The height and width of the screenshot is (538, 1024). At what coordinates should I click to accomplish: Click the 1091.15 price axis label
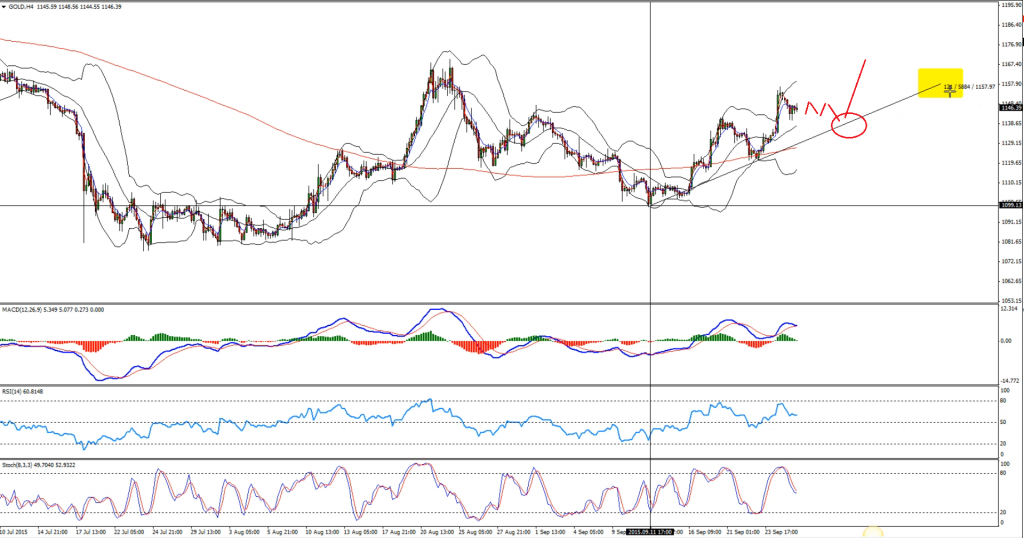(1011, 222)
